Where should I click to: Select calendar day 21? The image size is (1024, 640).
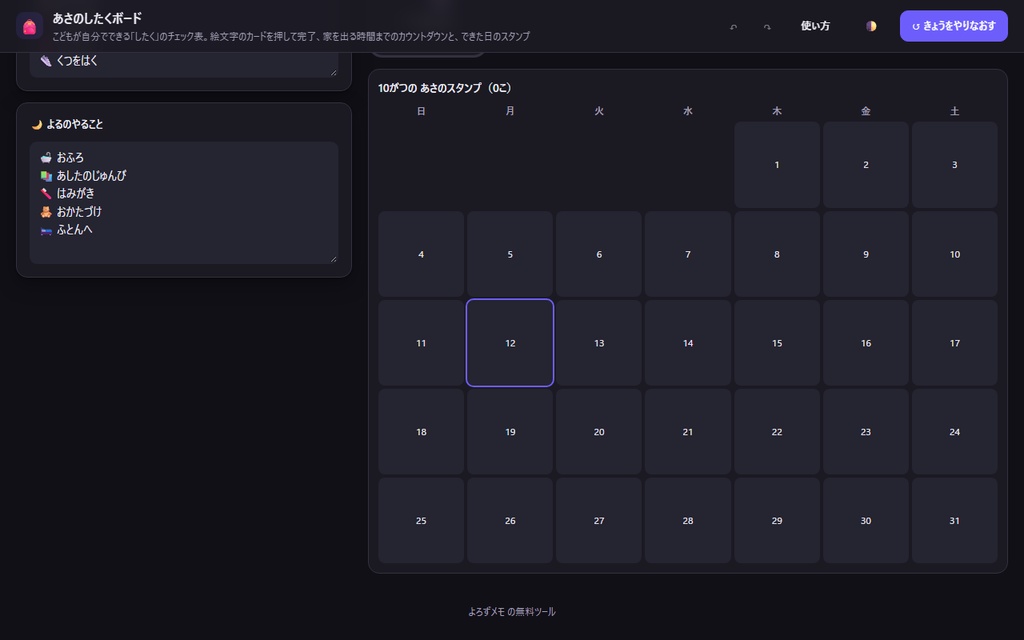688,432
